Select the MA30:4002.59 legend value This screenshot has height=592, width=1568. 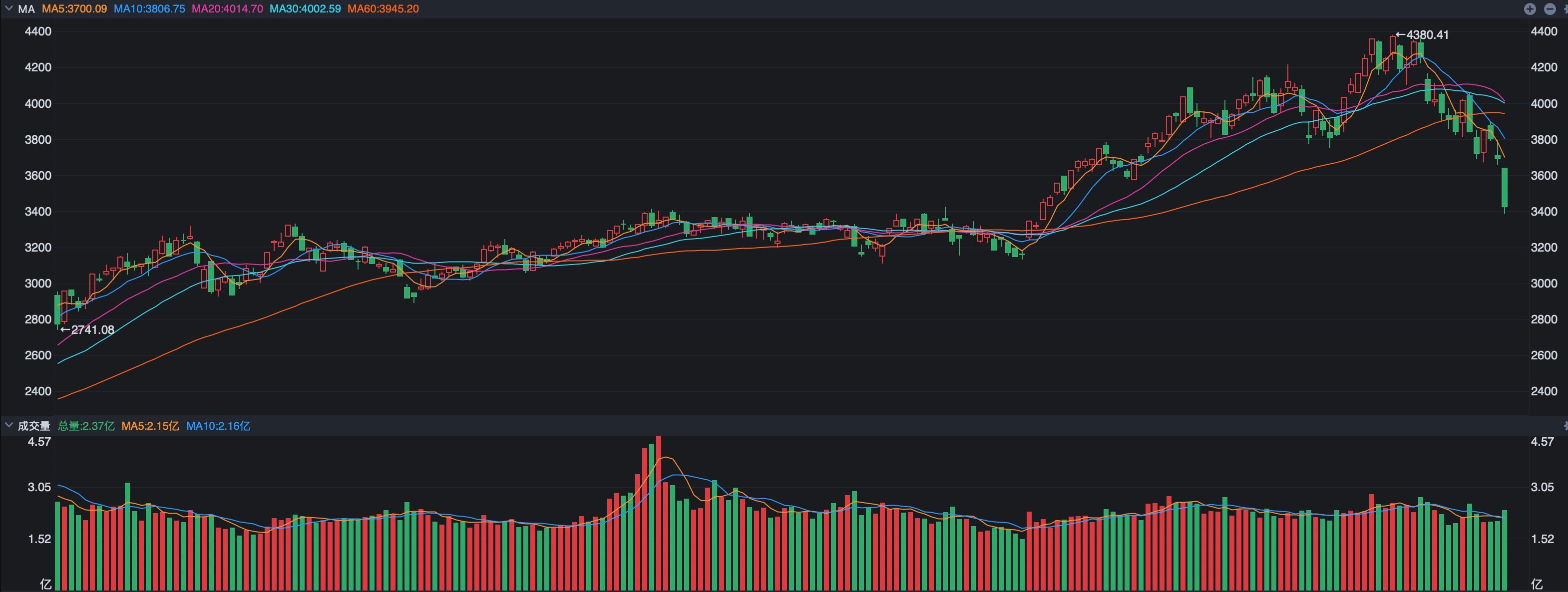[x=305, y=8]
